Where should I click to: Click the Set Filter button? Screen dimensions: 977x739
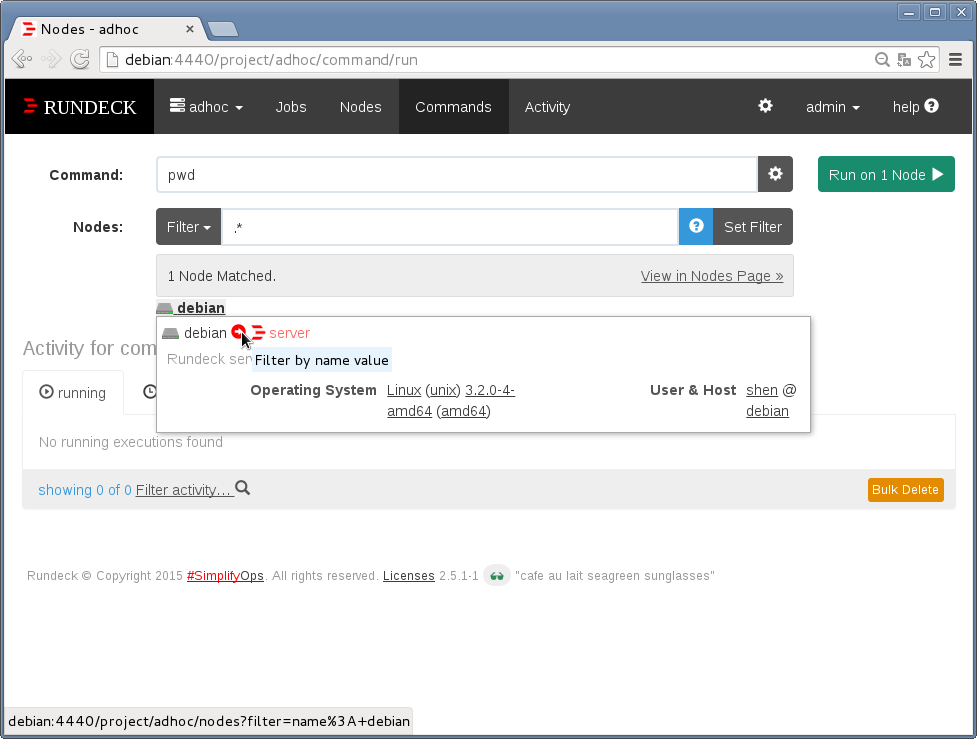[753, 227]
